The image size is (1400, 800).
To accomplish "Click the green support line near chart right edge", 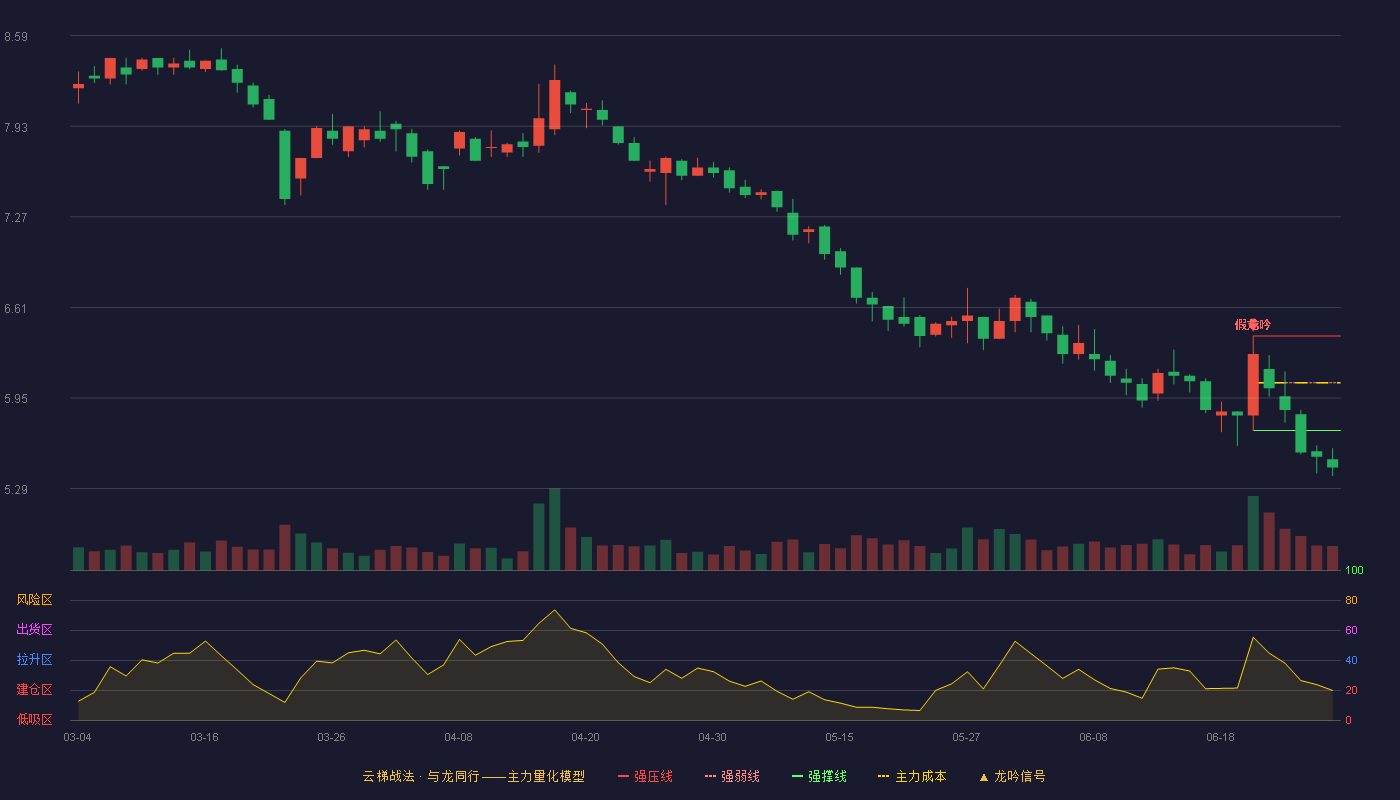I will 1296,430.
